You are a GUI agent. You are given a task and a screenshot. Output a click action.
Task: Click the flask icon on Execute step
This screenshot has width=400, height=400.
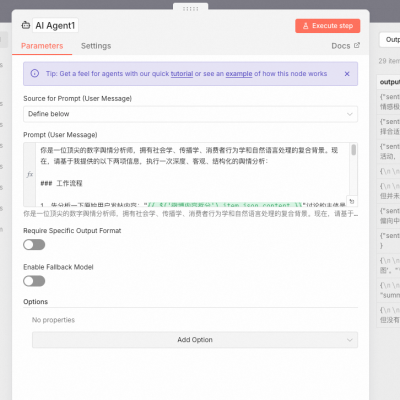pyautogui.click(x=305, y=26)
